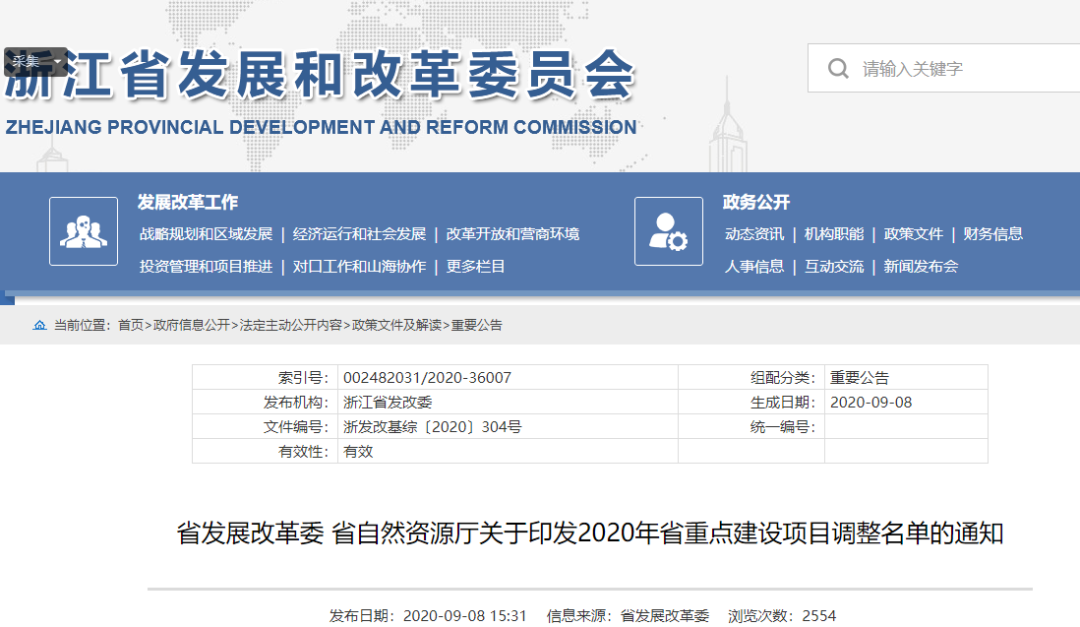The height and width of the screenshot is (627, 1080).
Task: Click 法定主动公开内容 breadcrumb link
Action: click(x=291, y=325)
